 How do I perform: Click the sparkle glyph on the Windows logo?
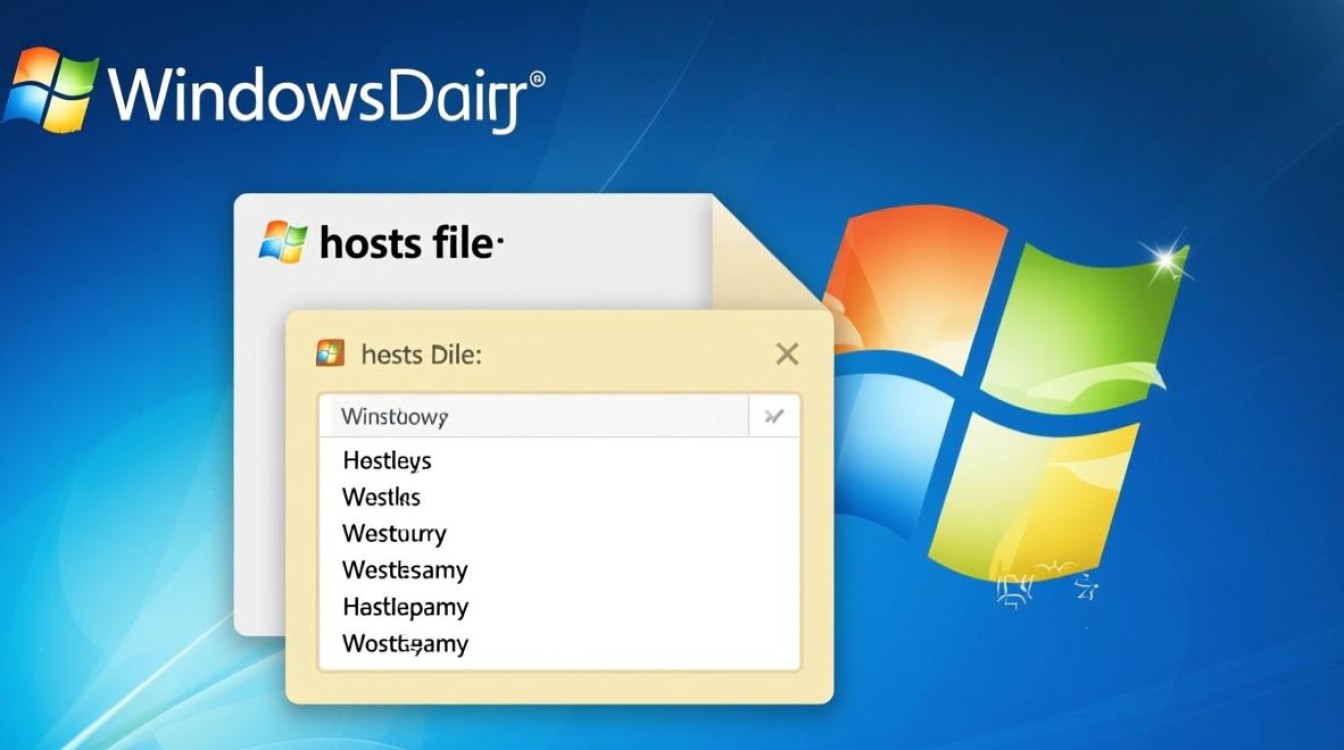(x=1168, y=262)
